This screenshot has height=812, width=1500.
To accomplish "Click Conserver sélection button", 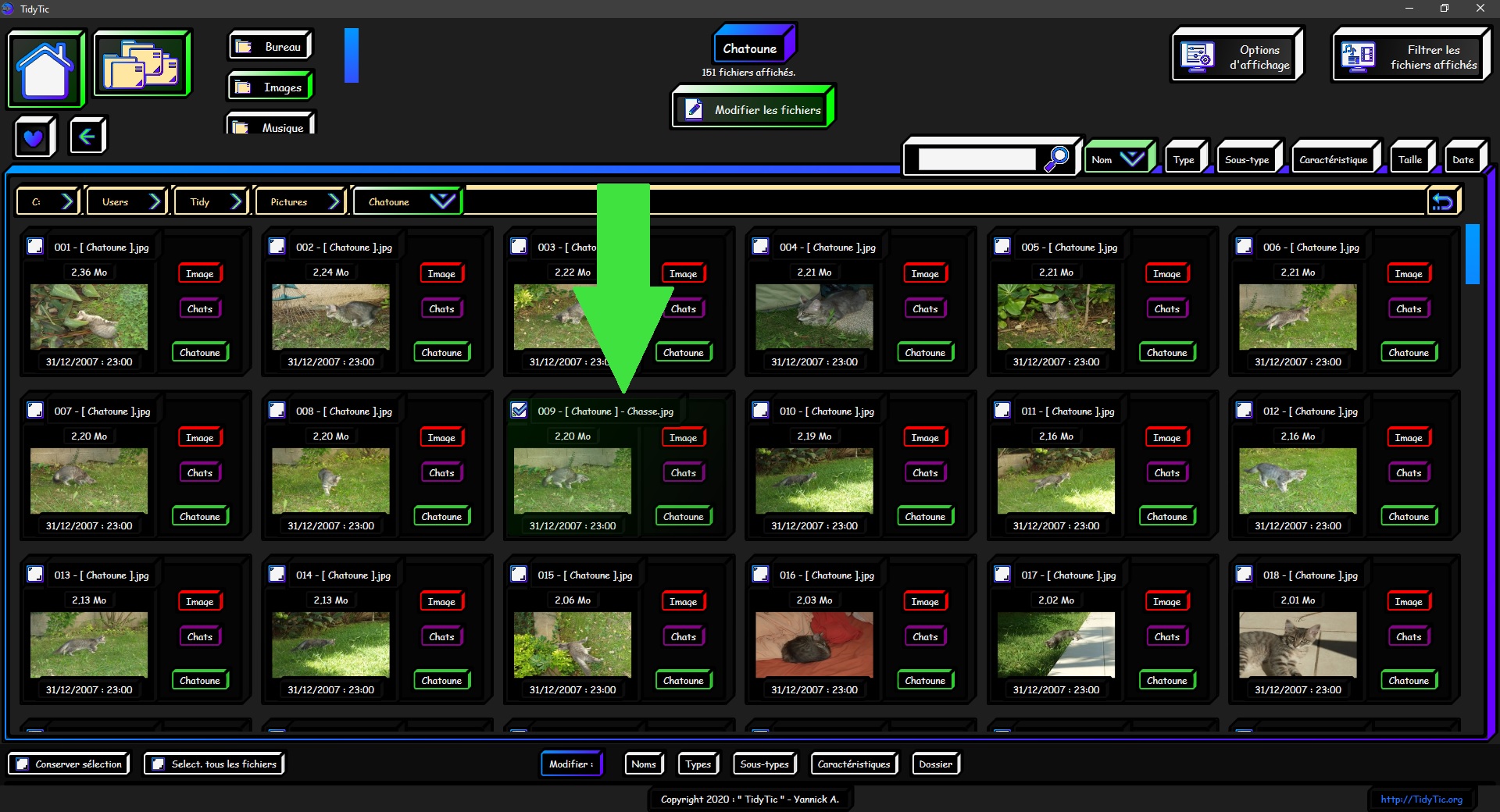I will coord(69,764).
